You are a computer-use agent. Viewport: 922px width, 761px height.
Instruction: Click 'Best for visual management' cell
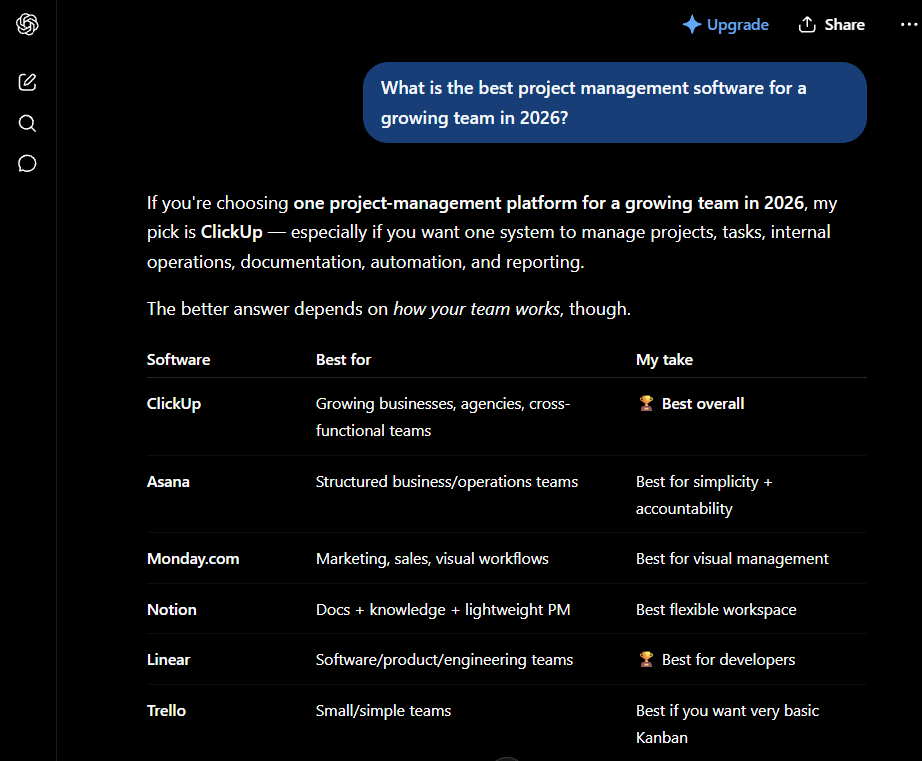pyautogui.click(x=732, y=559)
